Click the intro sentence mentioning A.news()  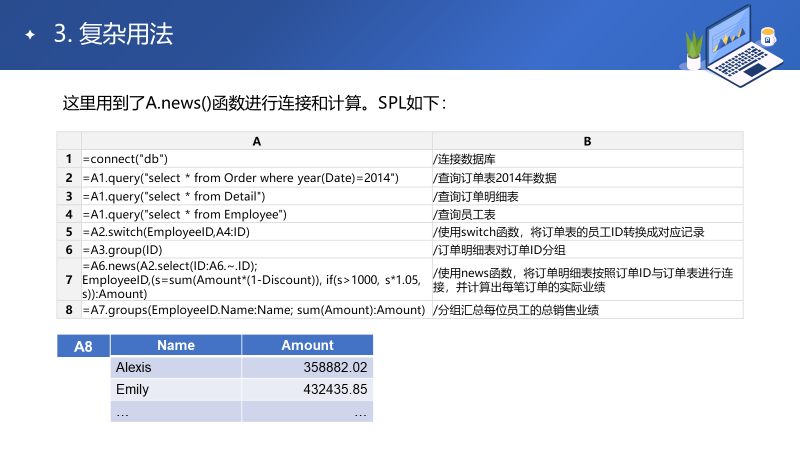(254, 104)
